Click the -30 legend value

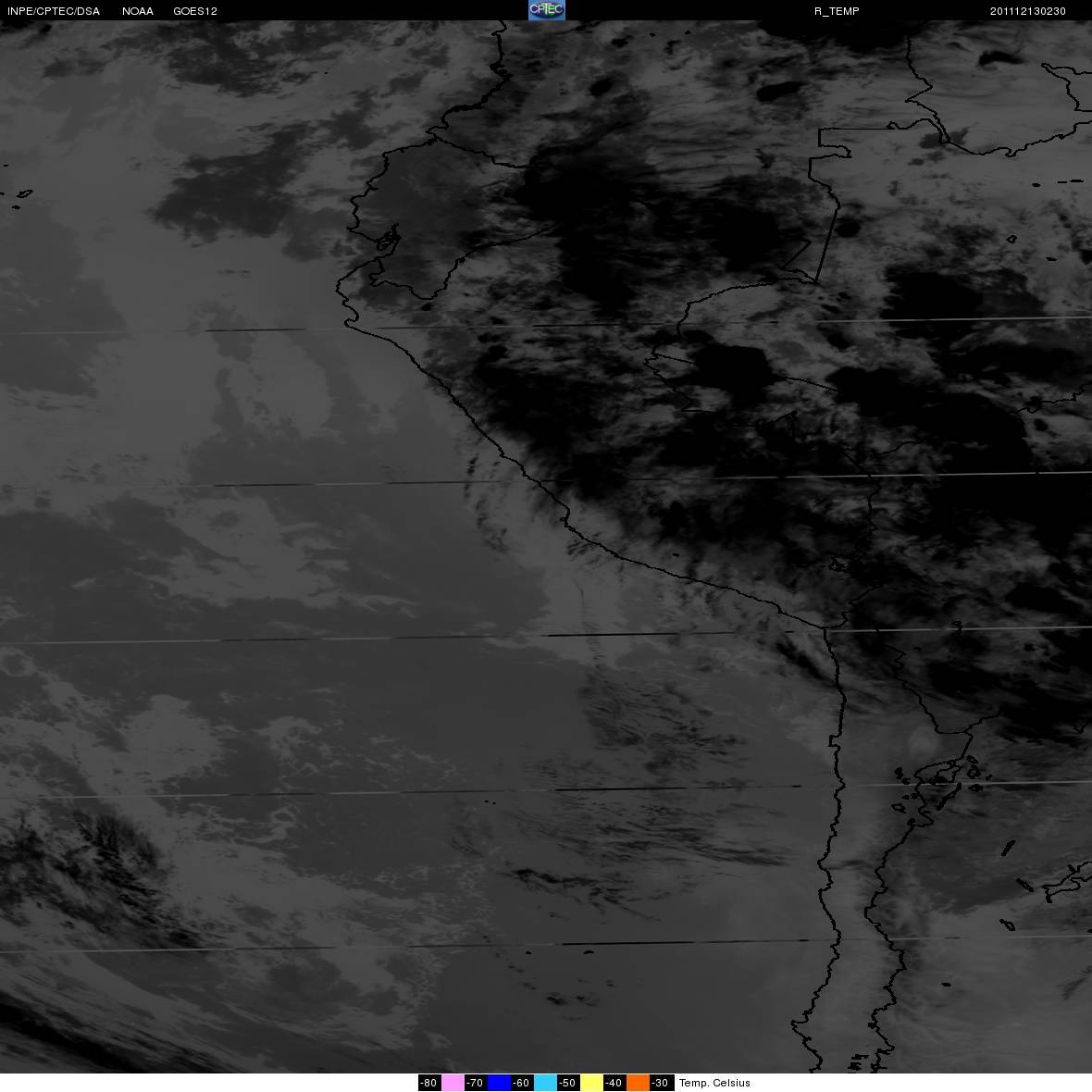pos(660,1083)
